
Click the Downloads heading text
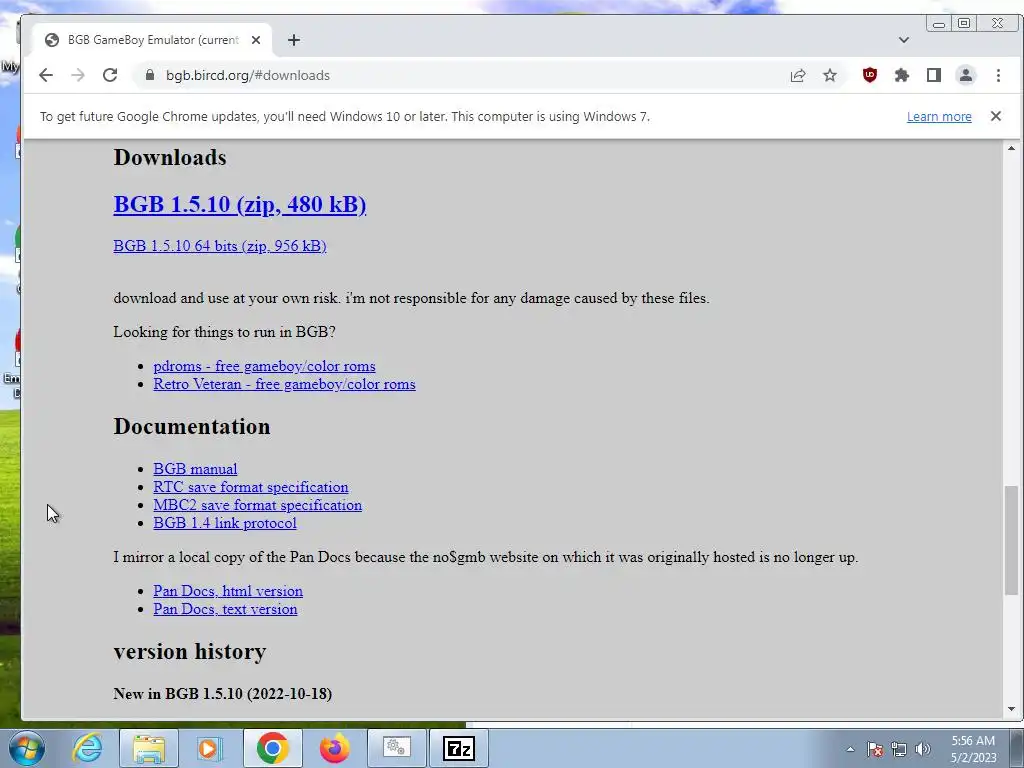point(170,157)
